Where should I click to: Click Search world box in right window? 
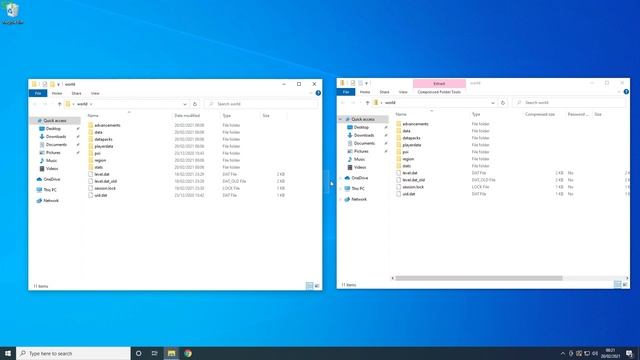pos(569,103)
